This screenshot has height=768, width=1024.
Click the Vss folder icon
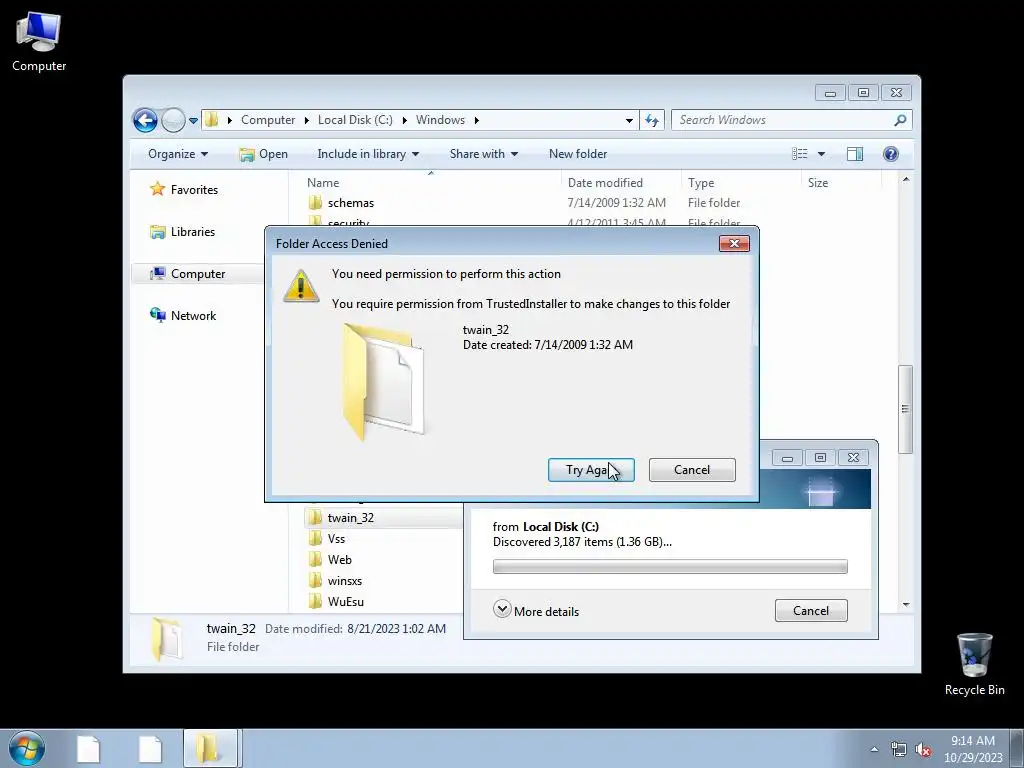315,539
